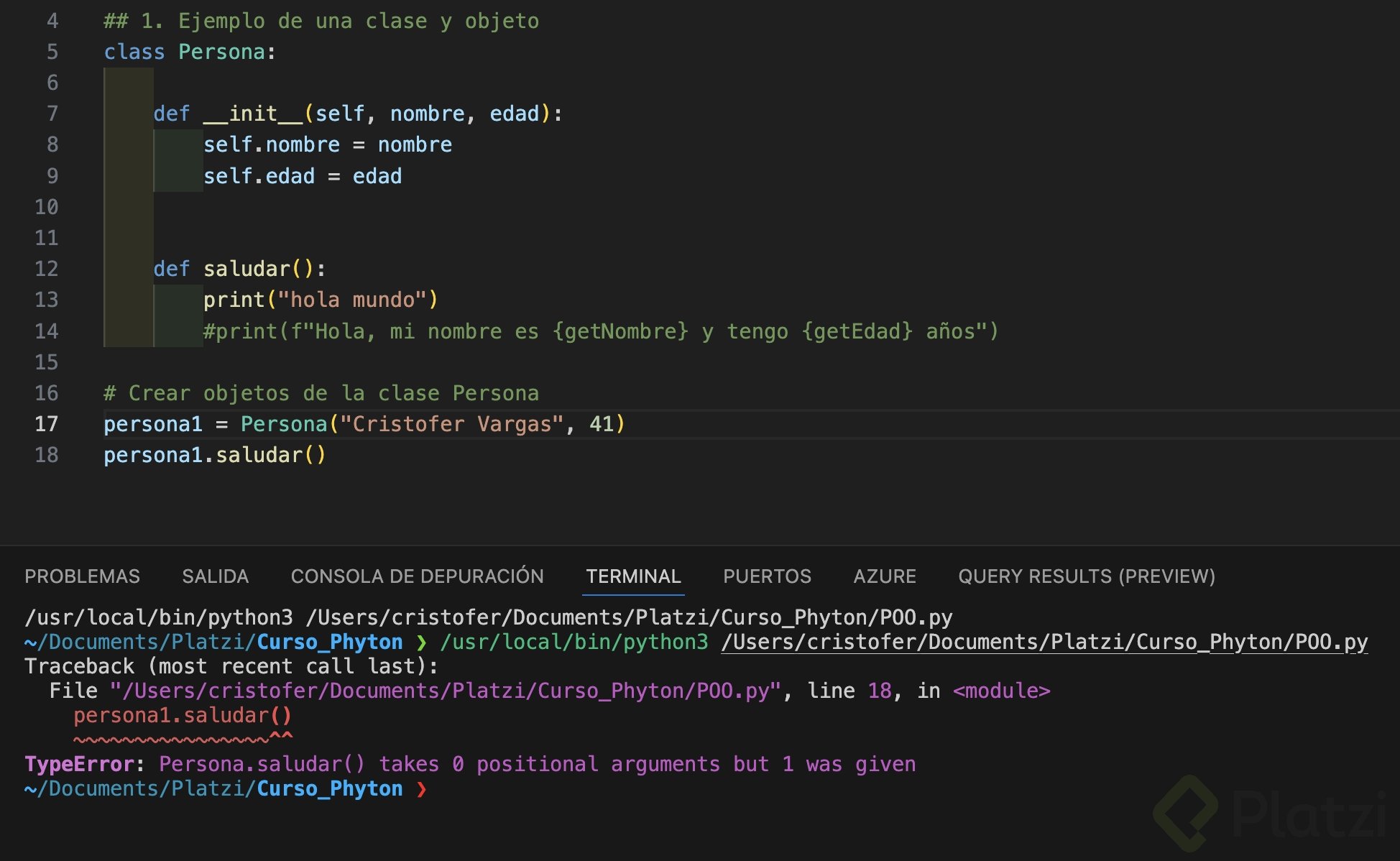Click the print "hola mundo" statement
1400x861 pixels.
coord(320,300)
